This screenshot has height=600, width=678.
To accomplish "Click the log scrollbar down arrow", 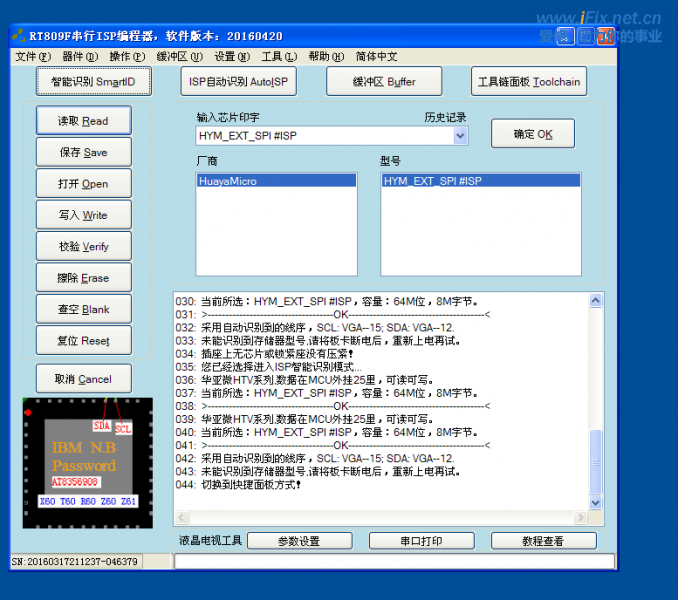I will click(x=595, y=502).
